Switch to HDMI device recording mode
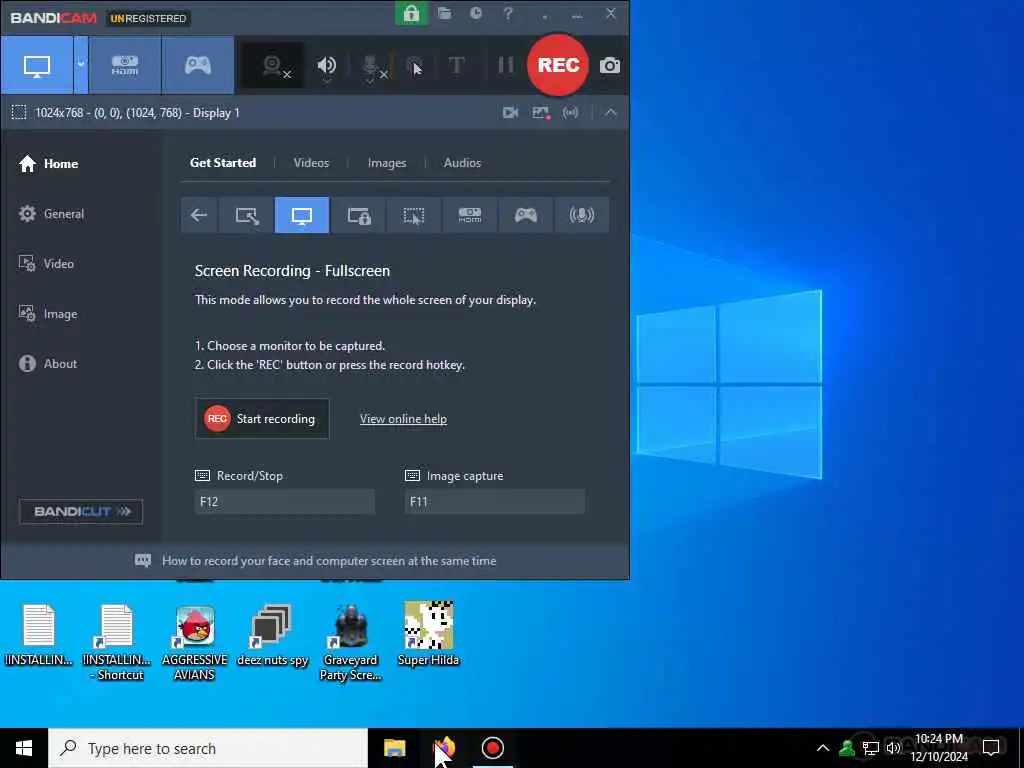This screenshot has height=768, width=1024. [125, 65]
